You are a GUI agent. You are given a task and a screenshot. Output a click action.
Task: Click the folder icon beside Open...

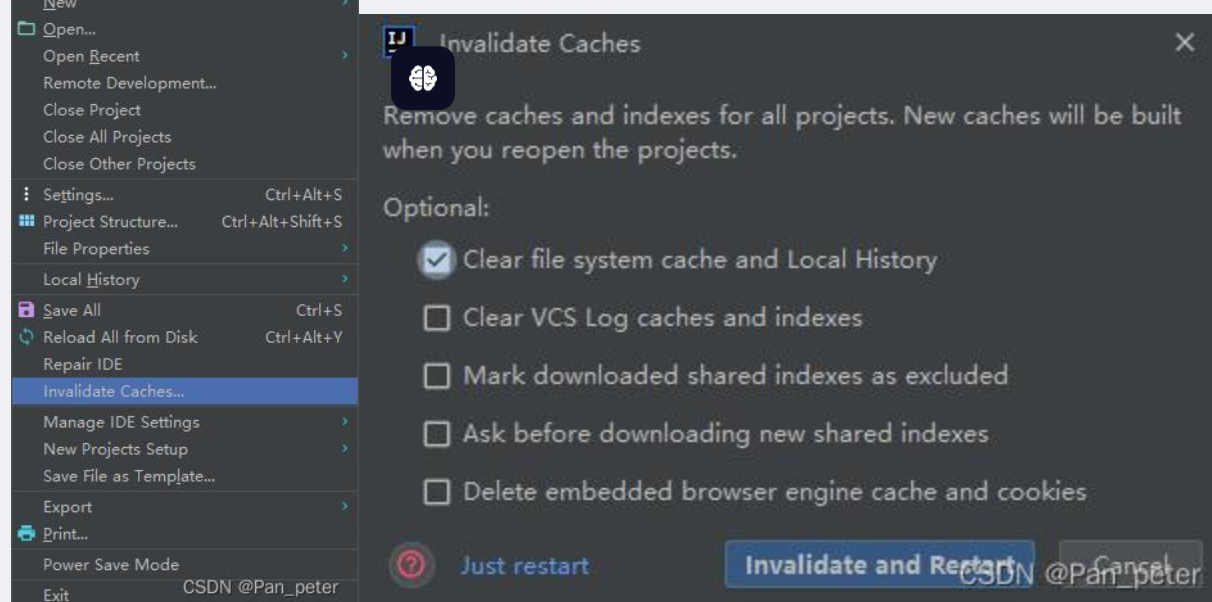pyautogui.click(x=26, y=29)
